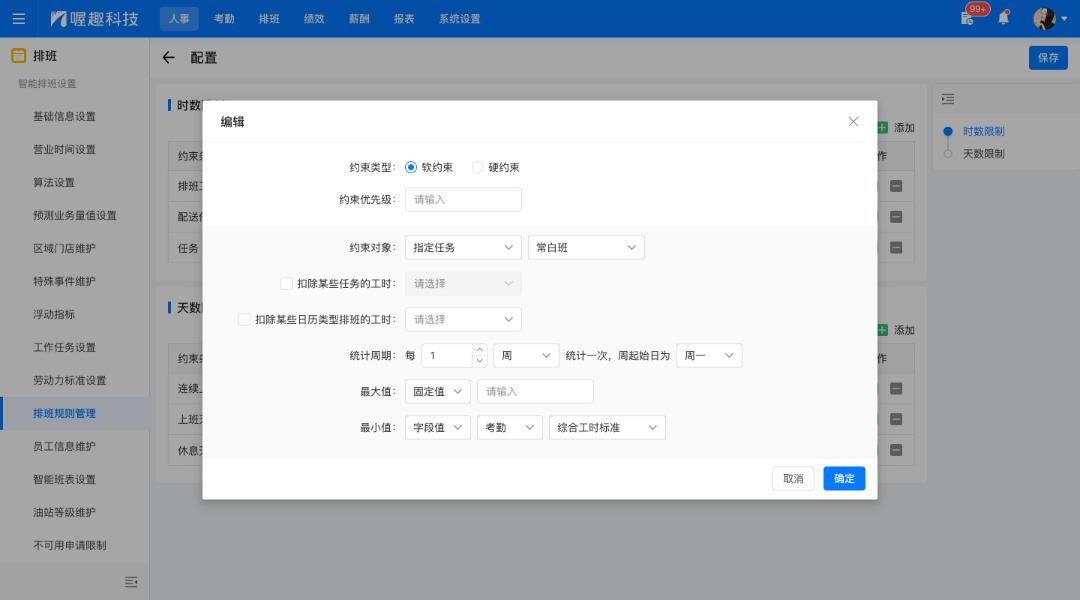Click the 取消 button
The height and width of the screenshot is (600, 1080).
click(x=793, y=478)
